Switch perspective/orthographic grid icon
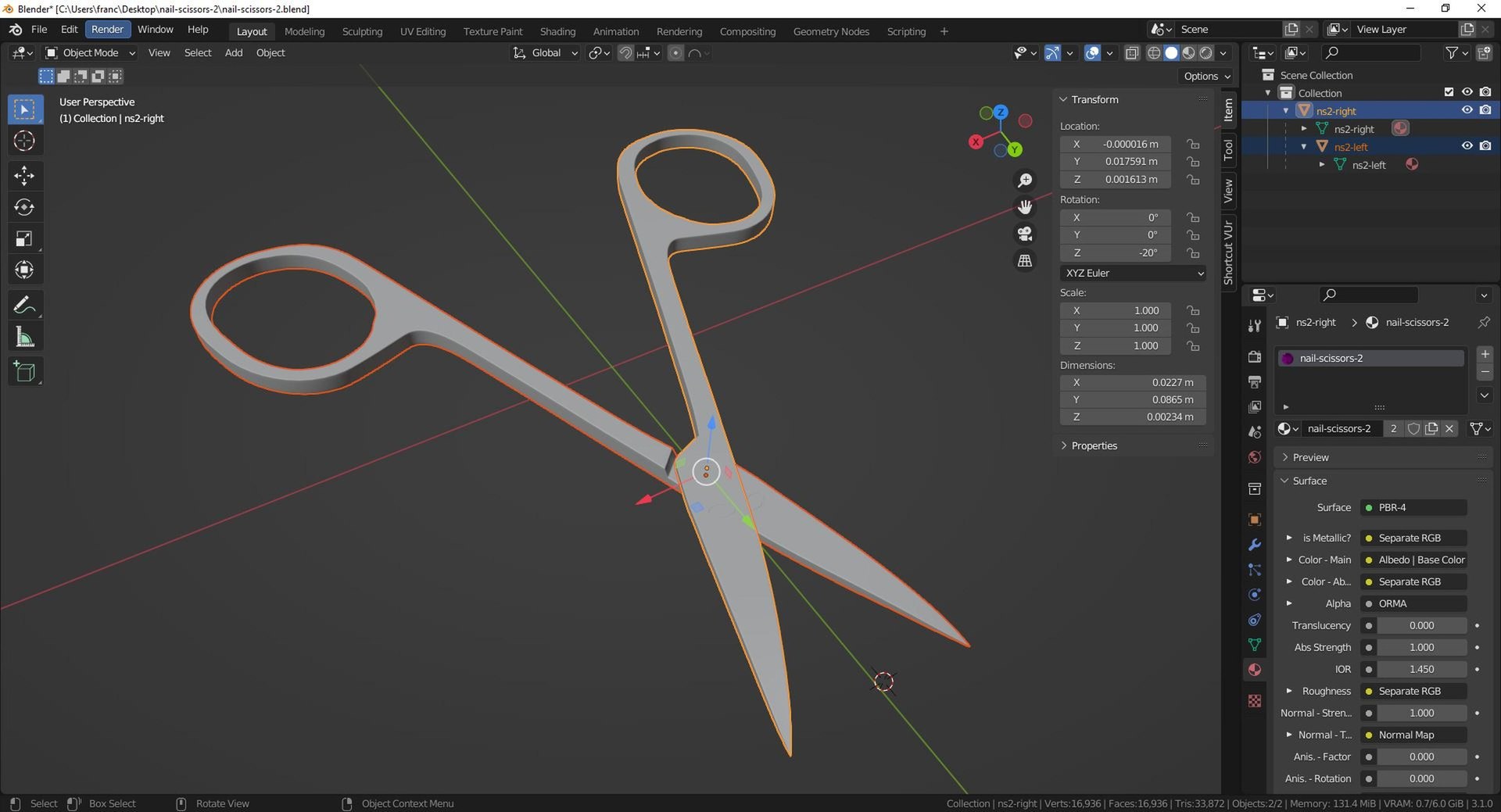 (x=1024, y=260)
